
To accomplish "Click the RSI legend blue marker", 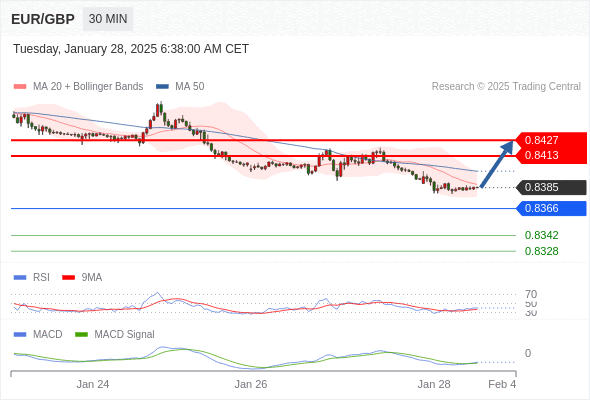I will (20, 278).
